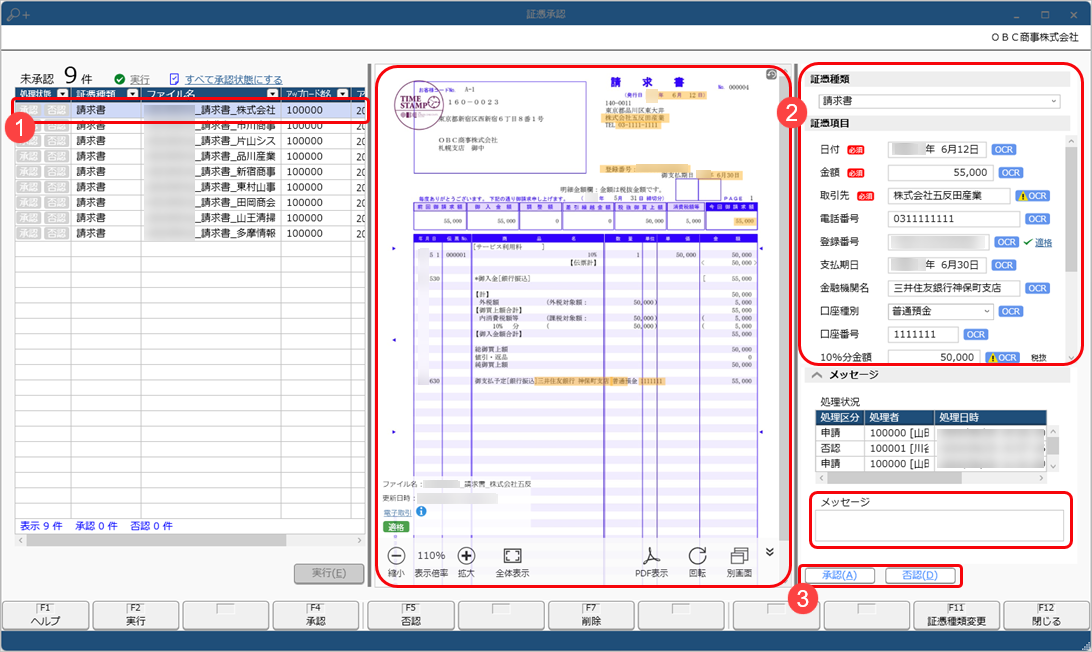This screenshot has width=1092, height=652.
Task: Toggle 否認 on 請求書_品川産業 row
Action: pyautogui.click(x=56, y=156)
